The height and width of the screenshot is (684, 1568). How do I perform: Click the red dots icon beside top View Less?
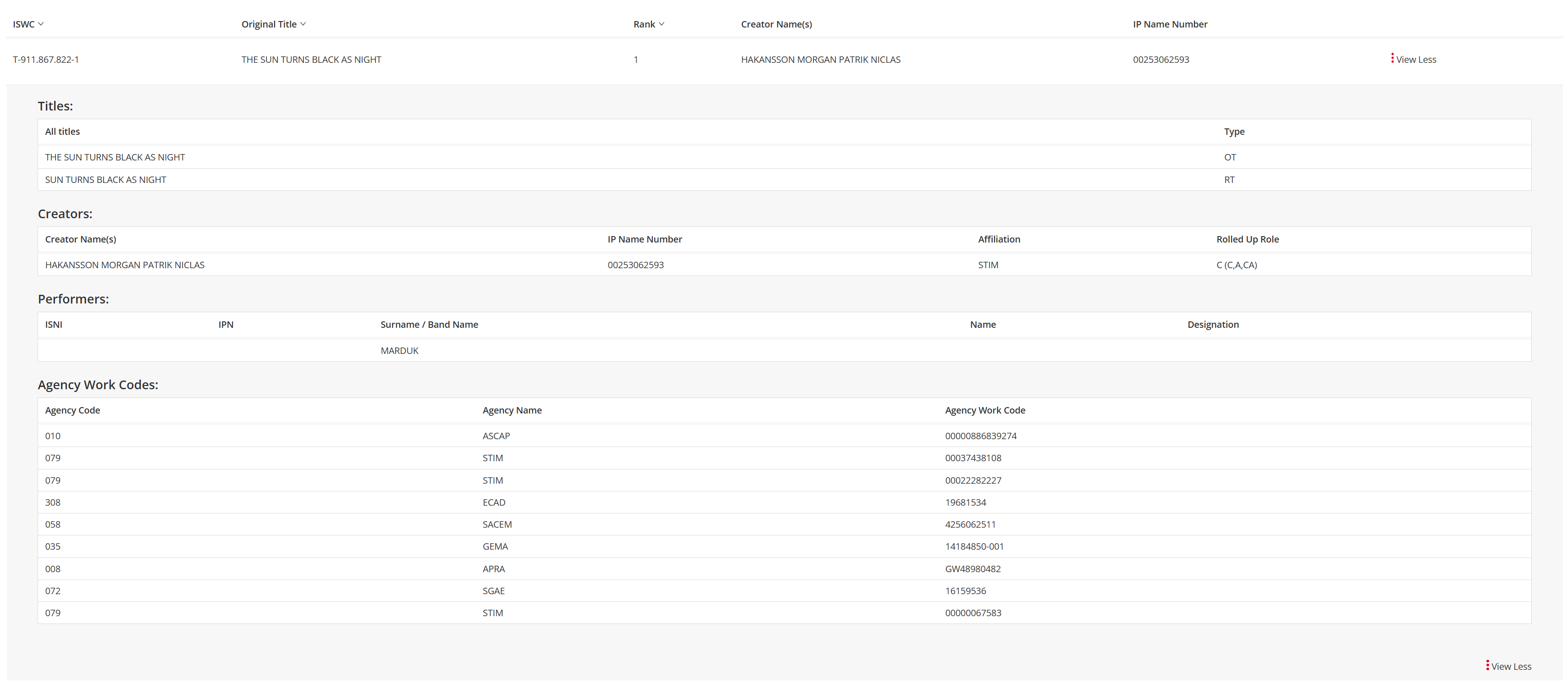coord(1392,58)
